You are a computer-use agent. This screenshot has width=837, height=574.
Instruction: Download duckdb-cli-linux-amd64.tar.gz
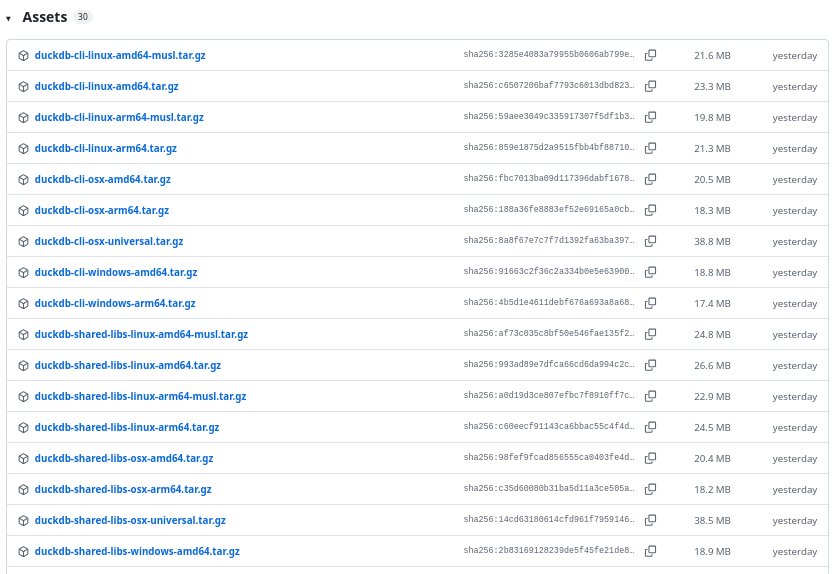(x=107, y=87)
